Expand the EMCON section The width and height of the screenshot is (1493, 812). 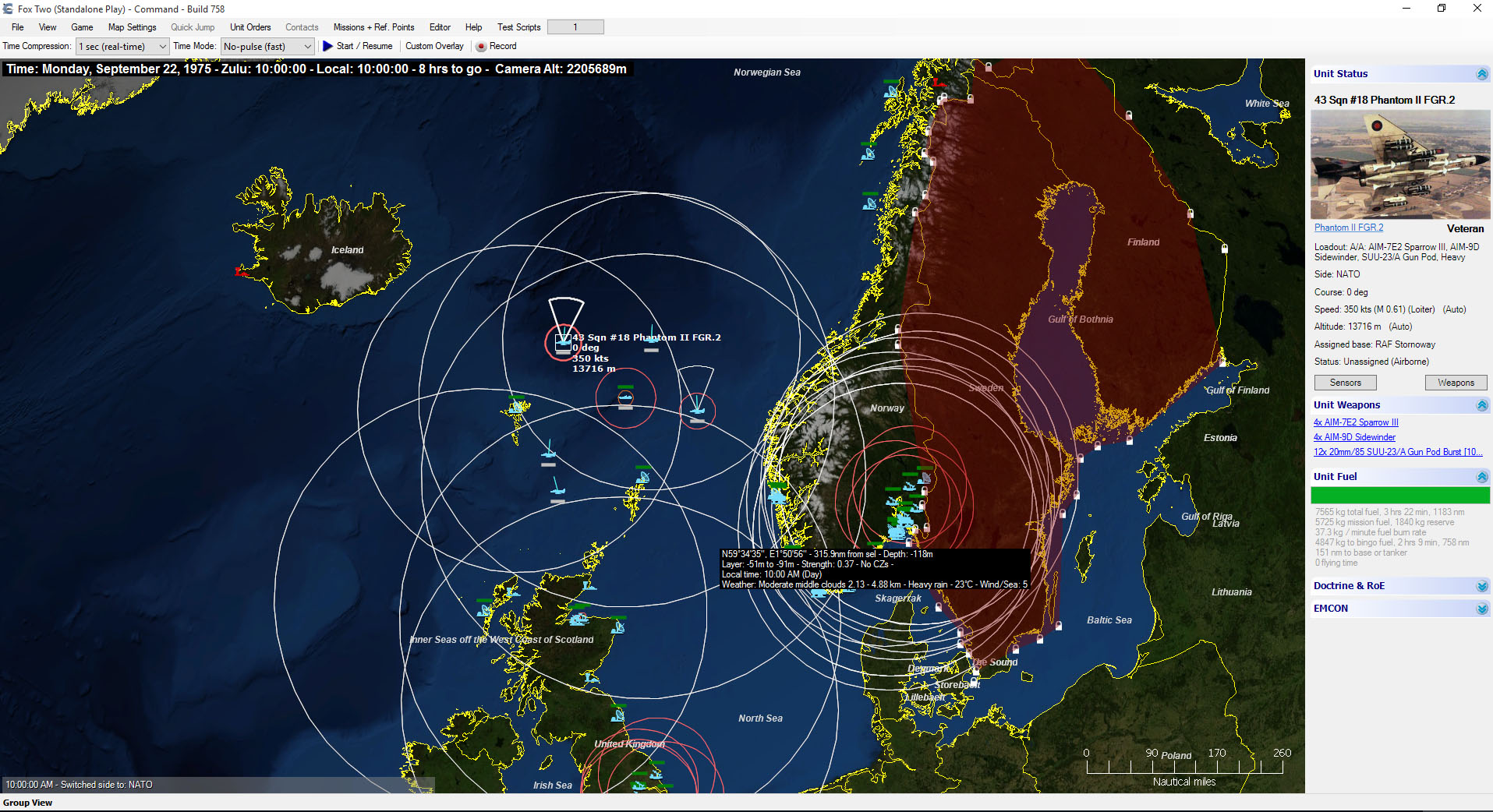click(1481, 608)
